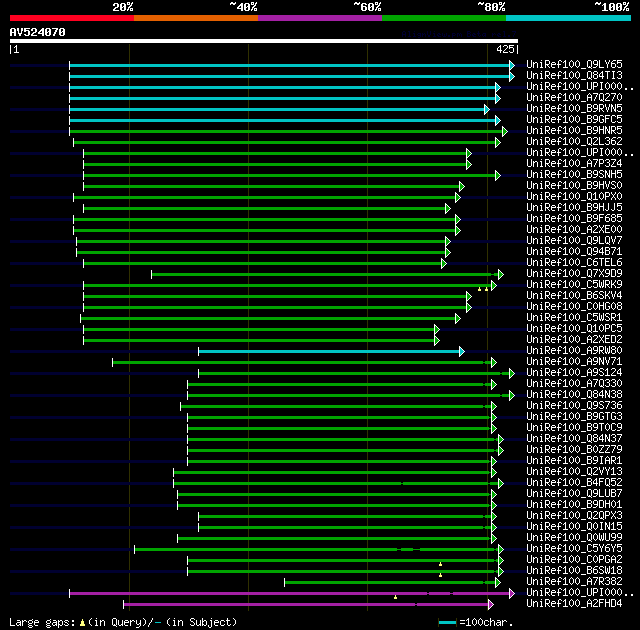Click the UniRef100_A7P3Z4 label
The width and height of the screenshot is (640, 630).
(x=574, y=164)
